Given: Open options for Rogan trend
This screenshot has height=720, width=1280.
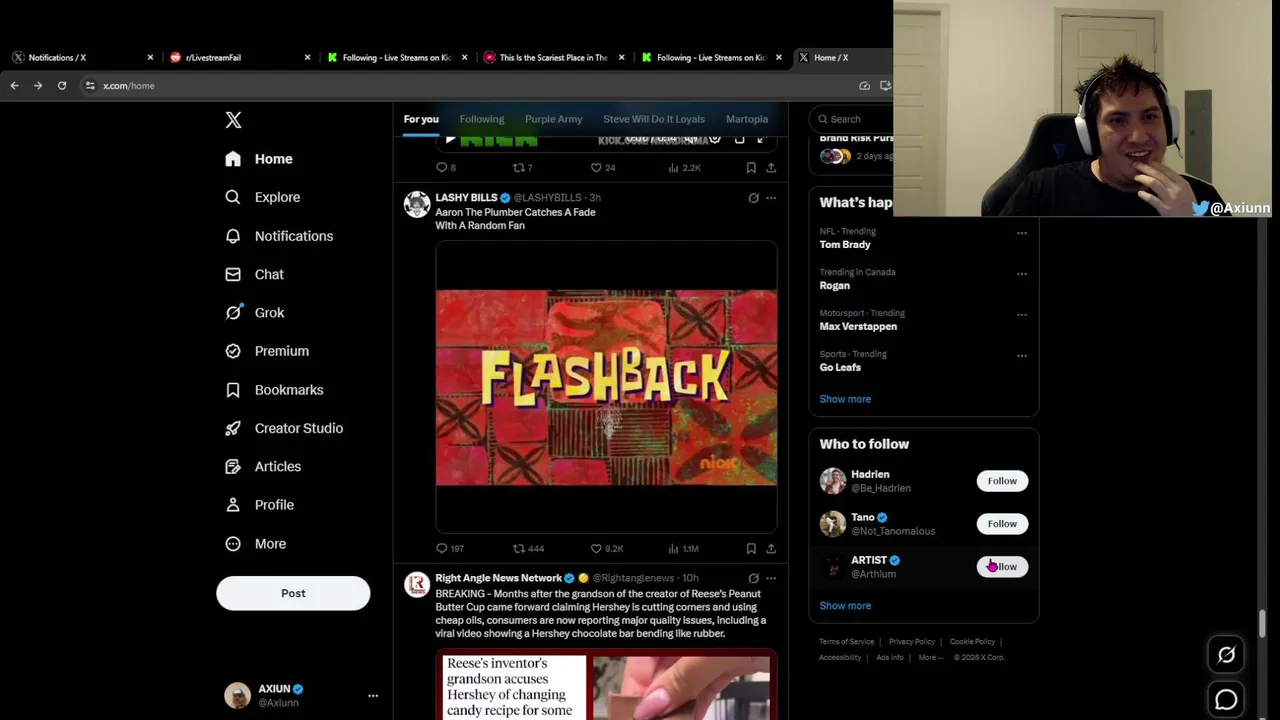Looking at the screenshot, I should 1022,274.
